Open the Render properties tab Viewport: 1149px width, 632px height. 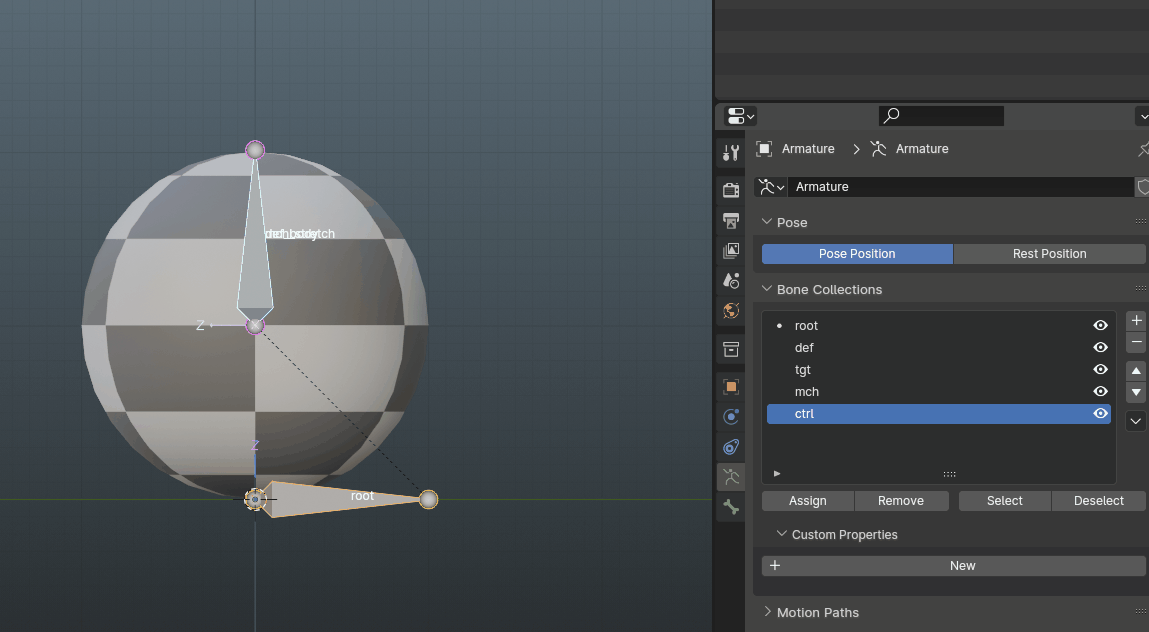[730, 189]
